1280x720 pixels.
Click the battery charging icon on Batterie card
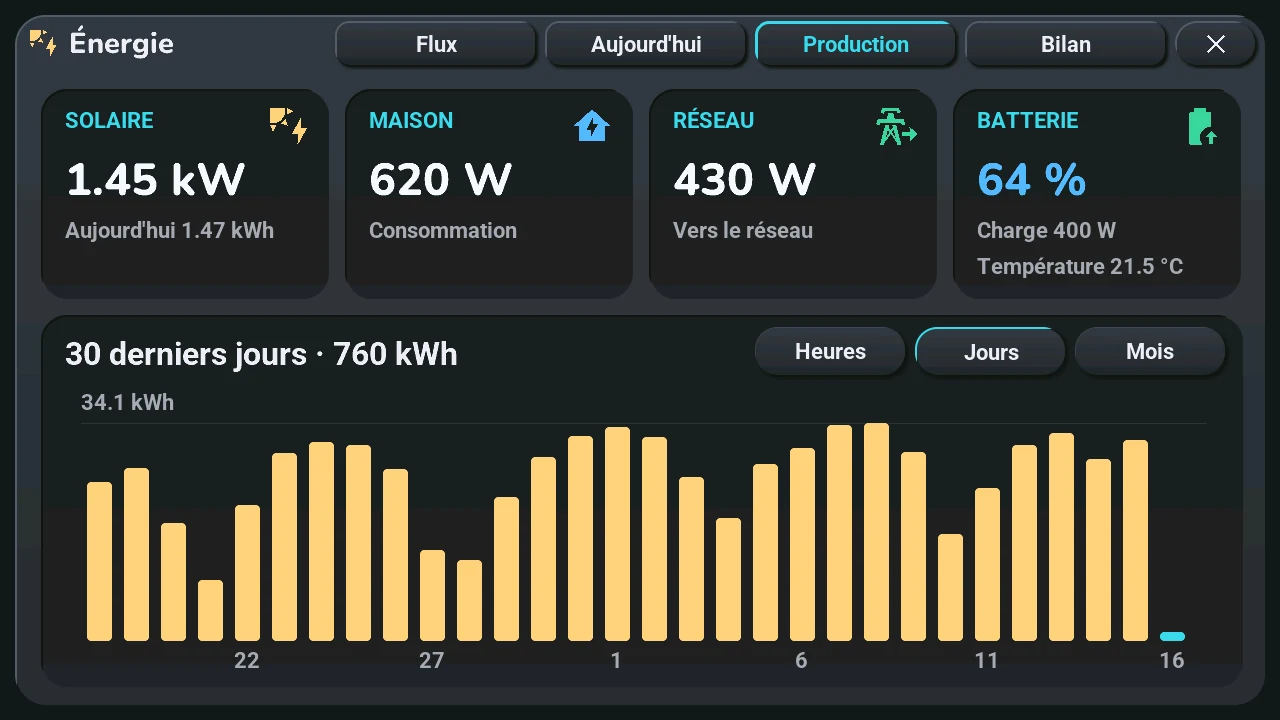(x=1202, y=127)
